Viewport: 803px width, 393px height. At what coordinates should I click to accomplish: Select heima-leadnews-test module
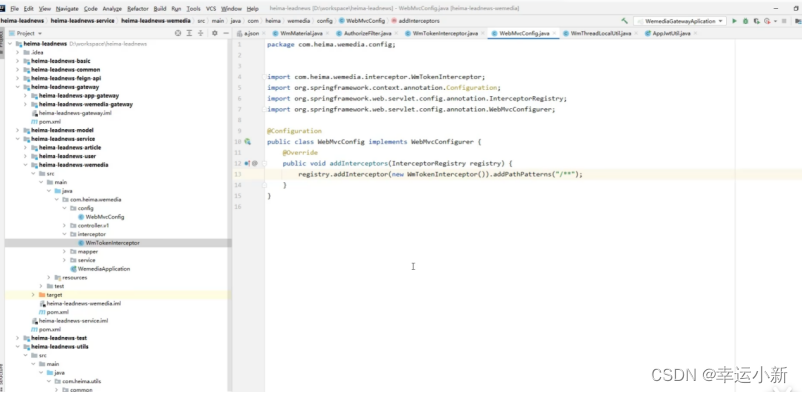click(x=59, y=338)
